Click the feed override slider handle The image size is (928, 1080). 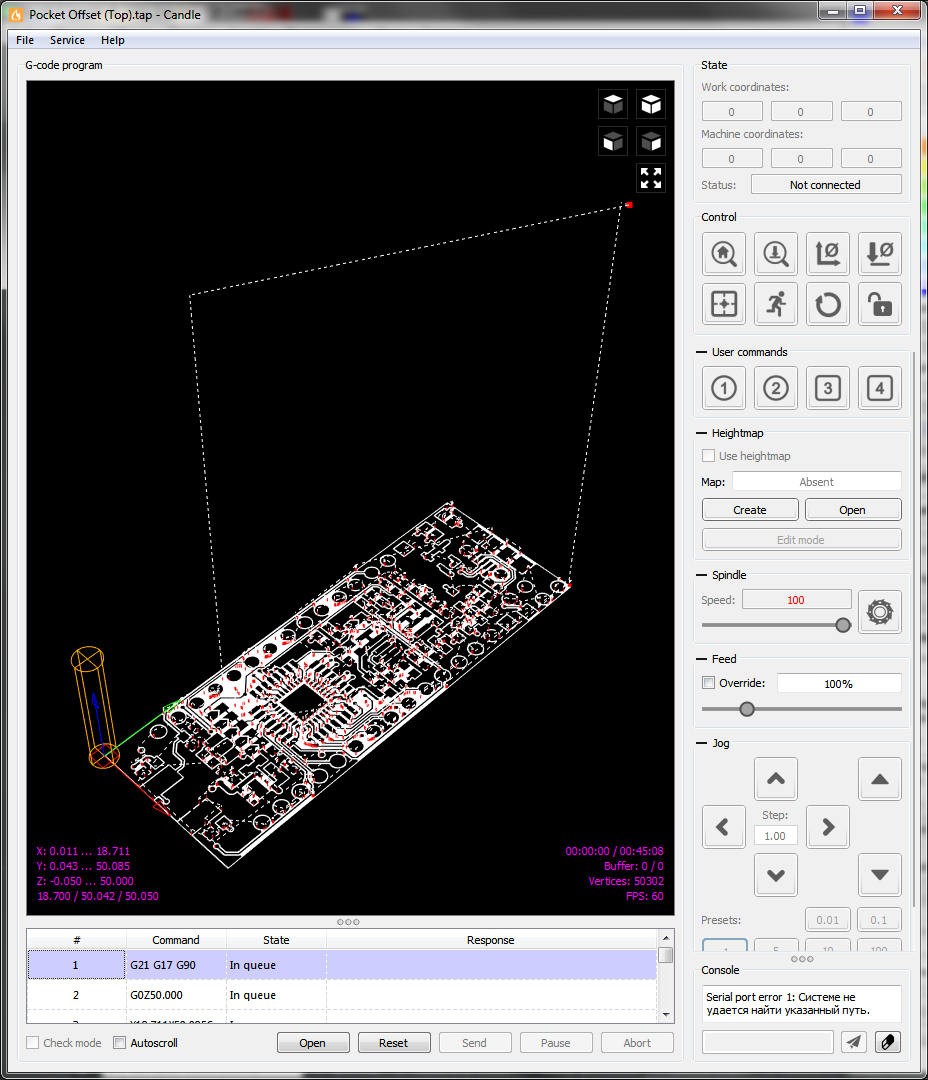click(747, 709)
